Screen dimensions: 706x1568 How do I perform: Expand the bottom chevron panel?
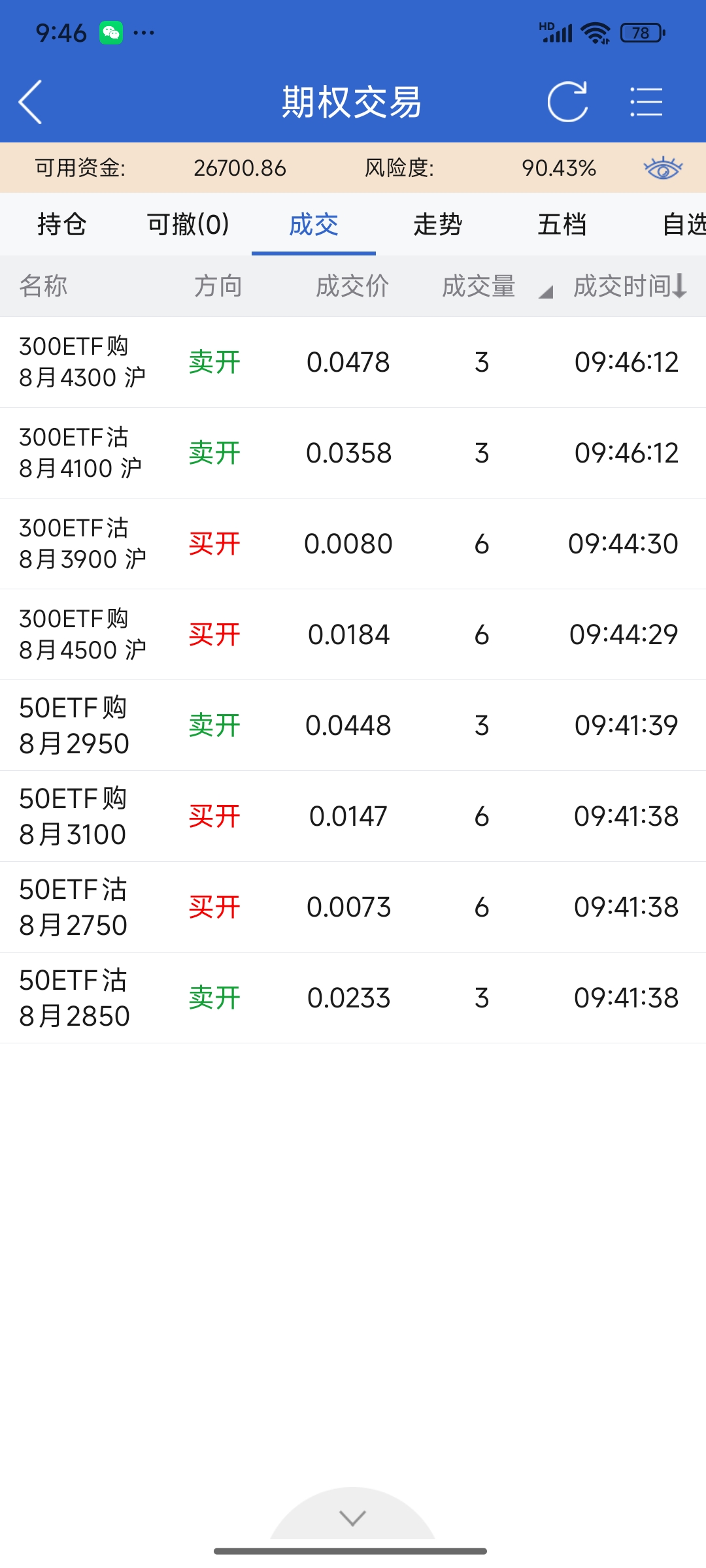pyautogui.click(x=352, y=1518)
